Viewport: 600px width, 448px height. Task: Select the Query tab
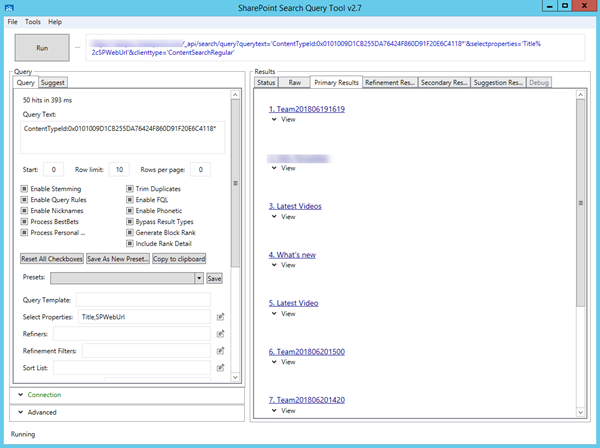pyautogui.click(x=26, y=83)
